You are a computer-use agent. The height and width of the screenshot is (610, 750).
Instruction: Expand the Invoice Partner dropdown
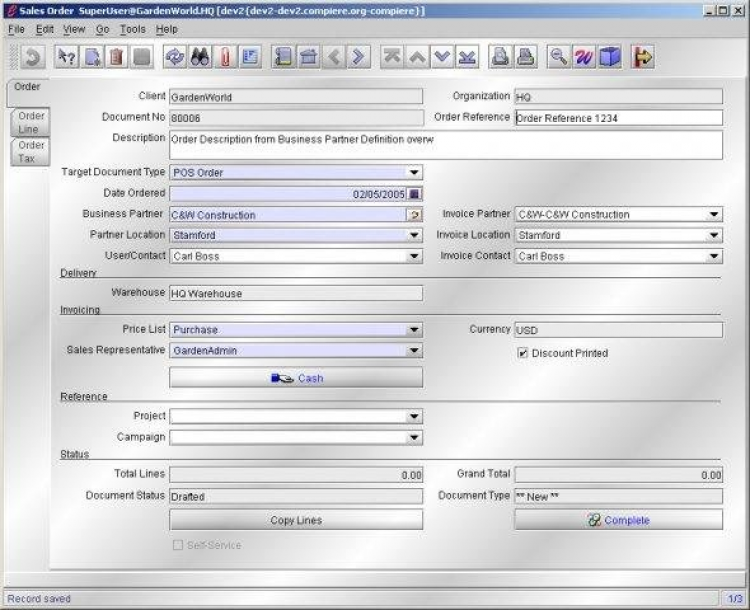714,215
